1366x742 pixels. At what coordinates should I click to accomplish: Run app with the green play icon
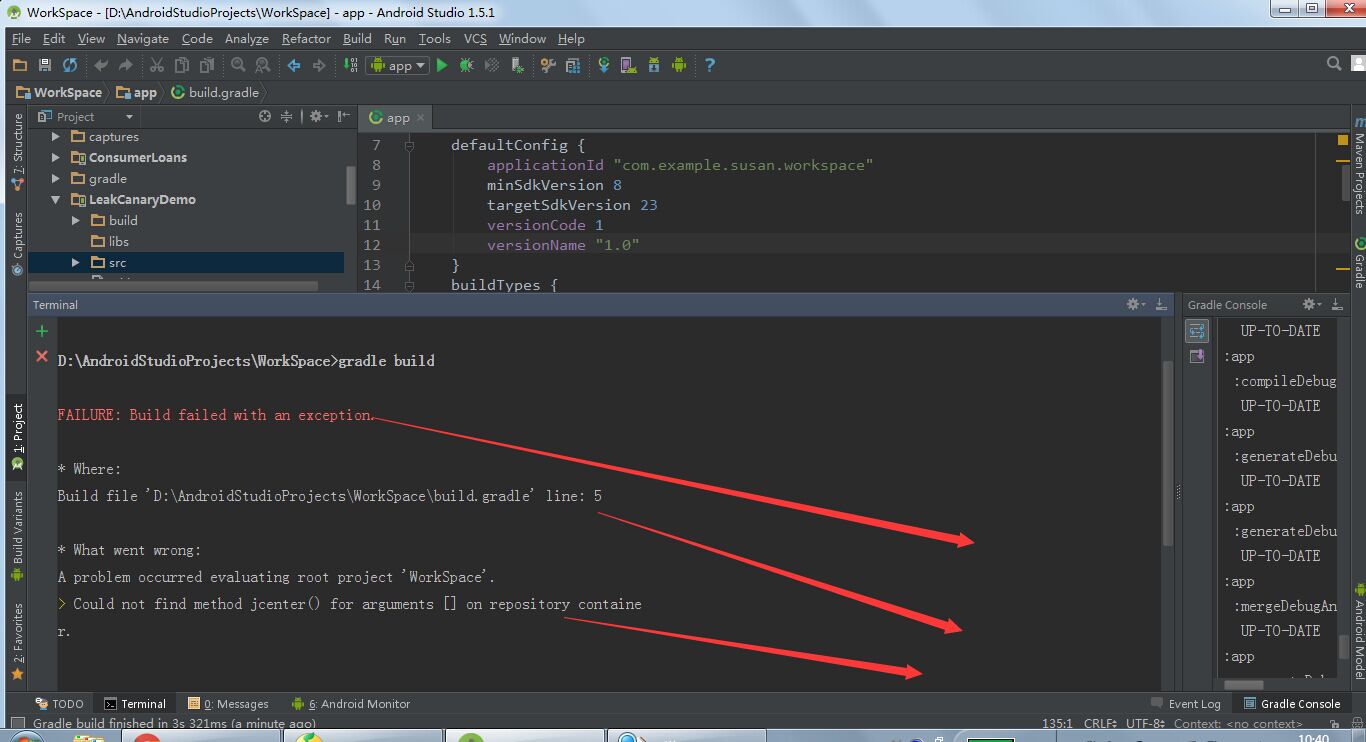(442, 65)
